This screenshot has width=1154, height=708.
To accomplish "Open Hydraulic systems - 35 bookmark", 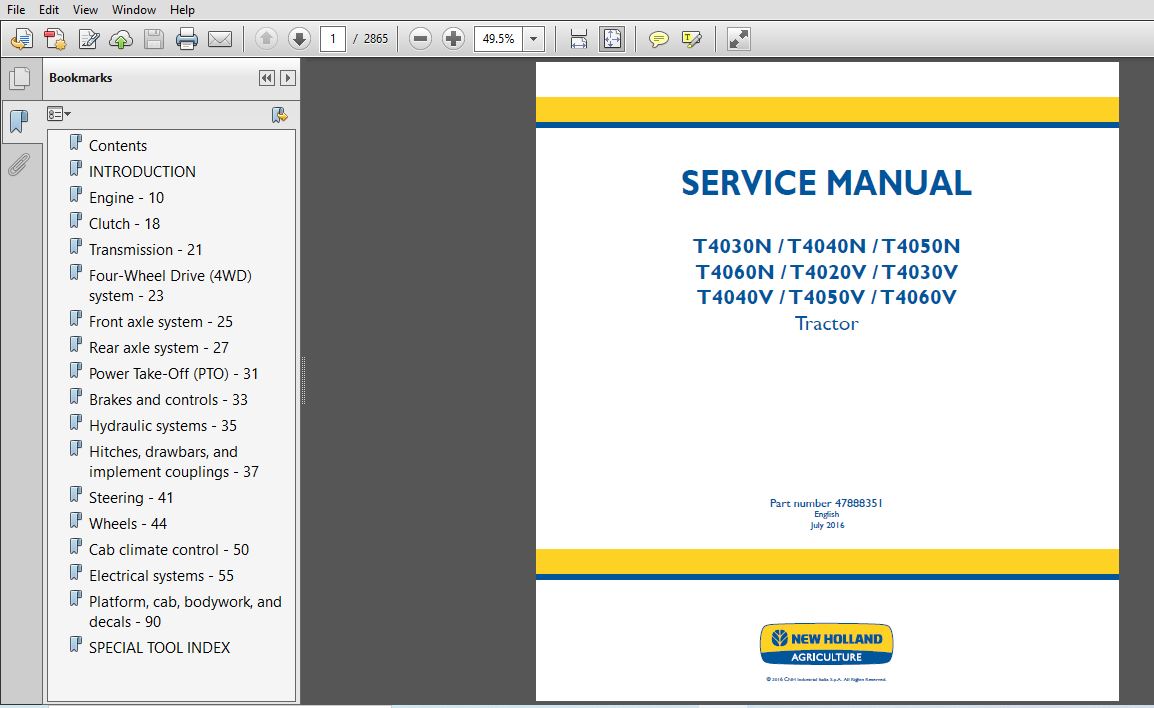I will coord(163,425).
